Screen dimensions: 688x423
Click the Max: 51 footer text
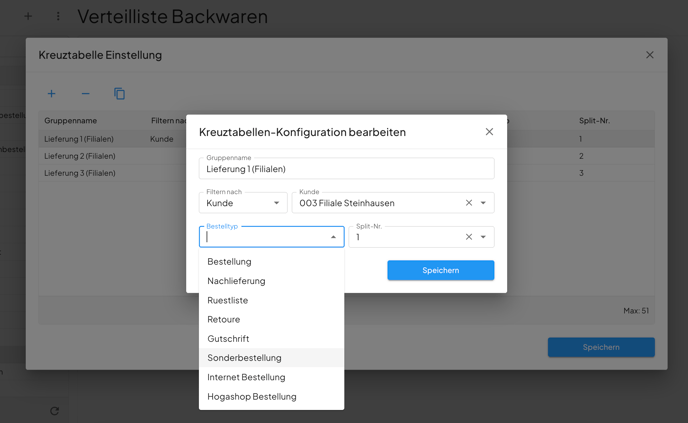point(636,311)
